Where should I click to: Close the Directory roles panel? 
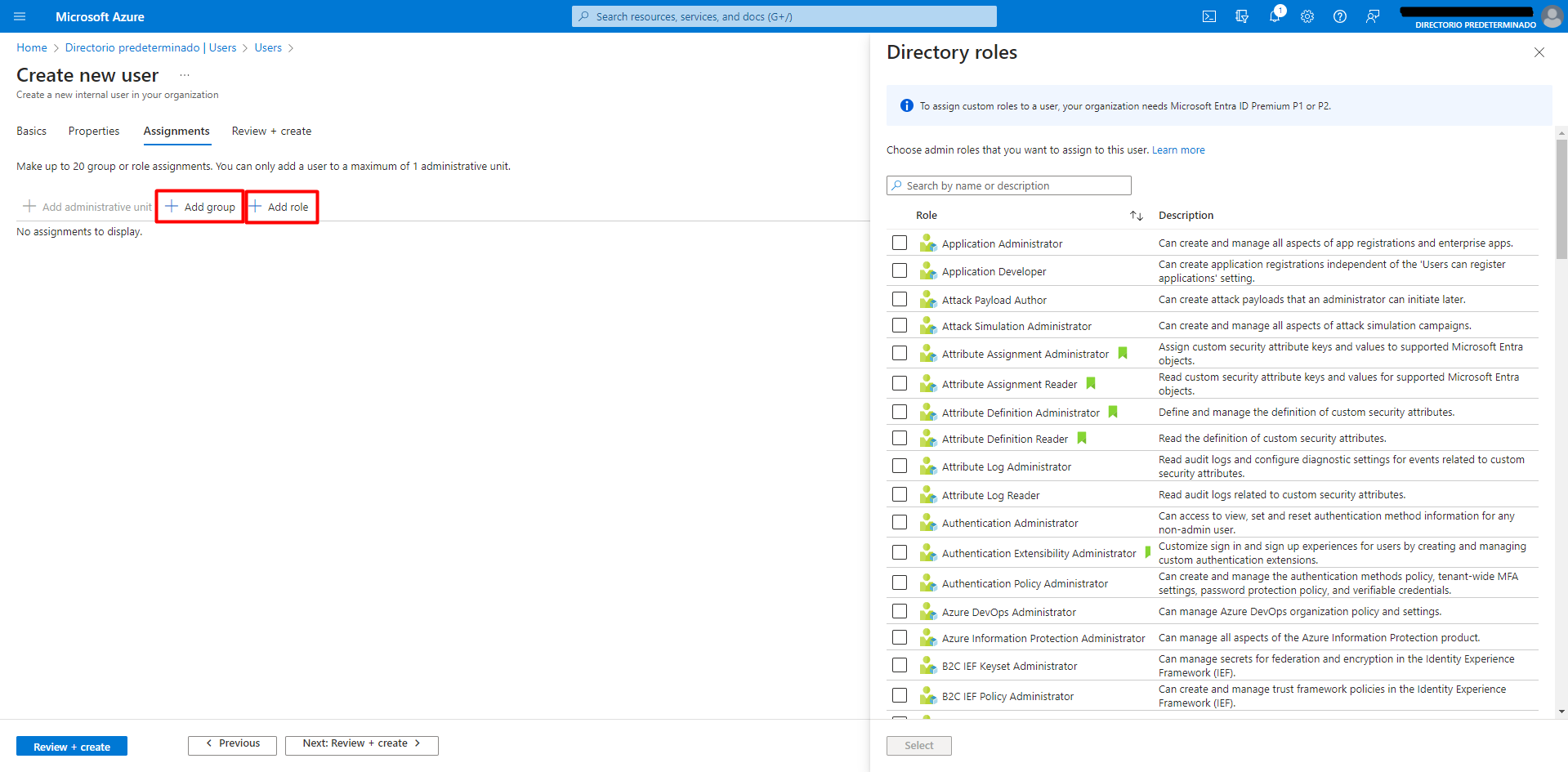point(1539,52)
